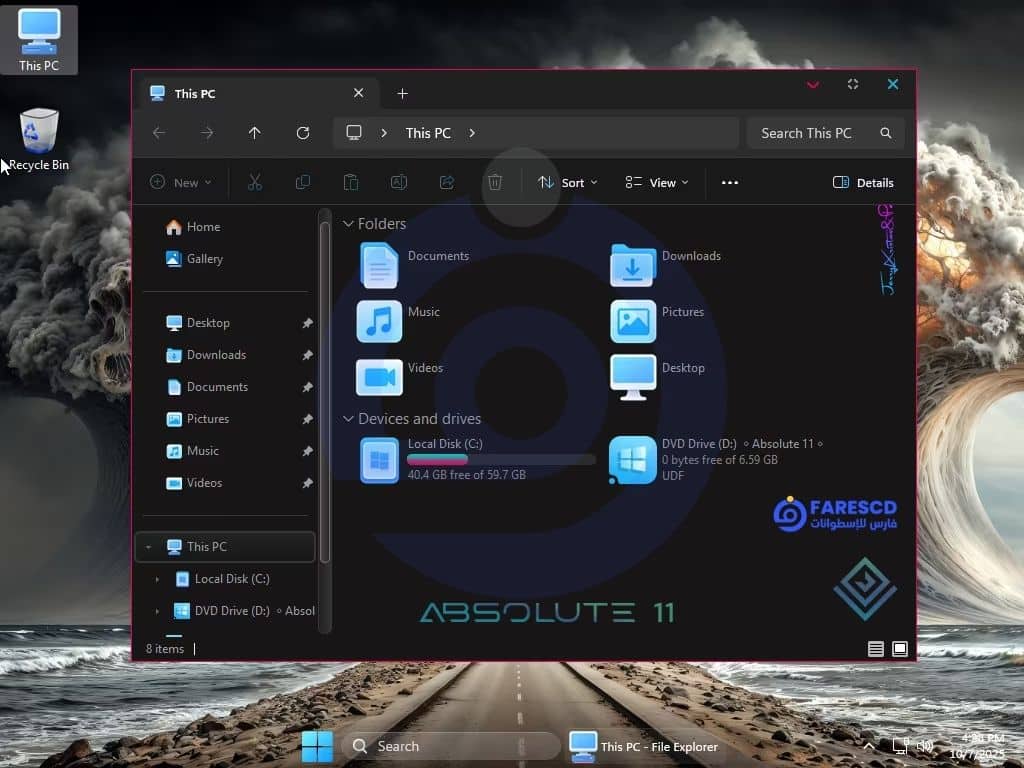Image resolution: width=1024 pixels, height=768 pixels.
Task: Toggle the Details pane button
Action: pyautogui.click(x=863, y=182)
